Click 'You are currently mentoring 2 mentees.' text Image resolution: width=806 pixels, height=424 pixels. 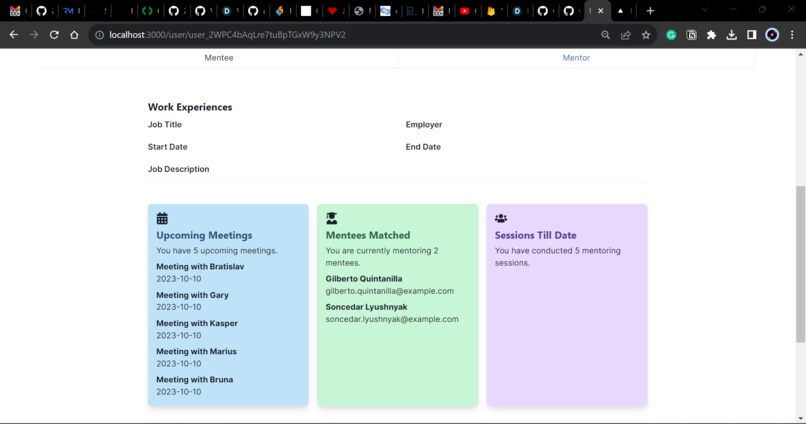(381, 256)
